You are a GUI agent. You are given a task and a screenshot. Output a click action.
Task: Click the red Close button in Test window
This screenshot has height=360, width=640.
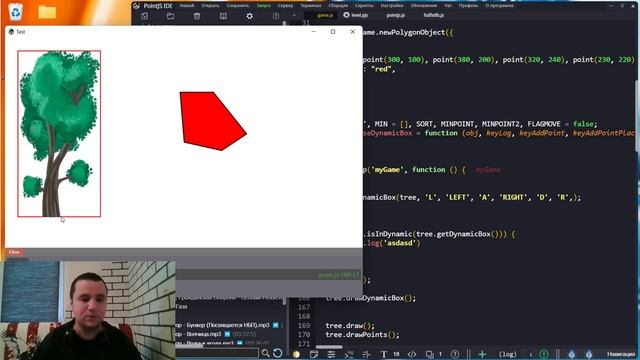tap(14, 252)
